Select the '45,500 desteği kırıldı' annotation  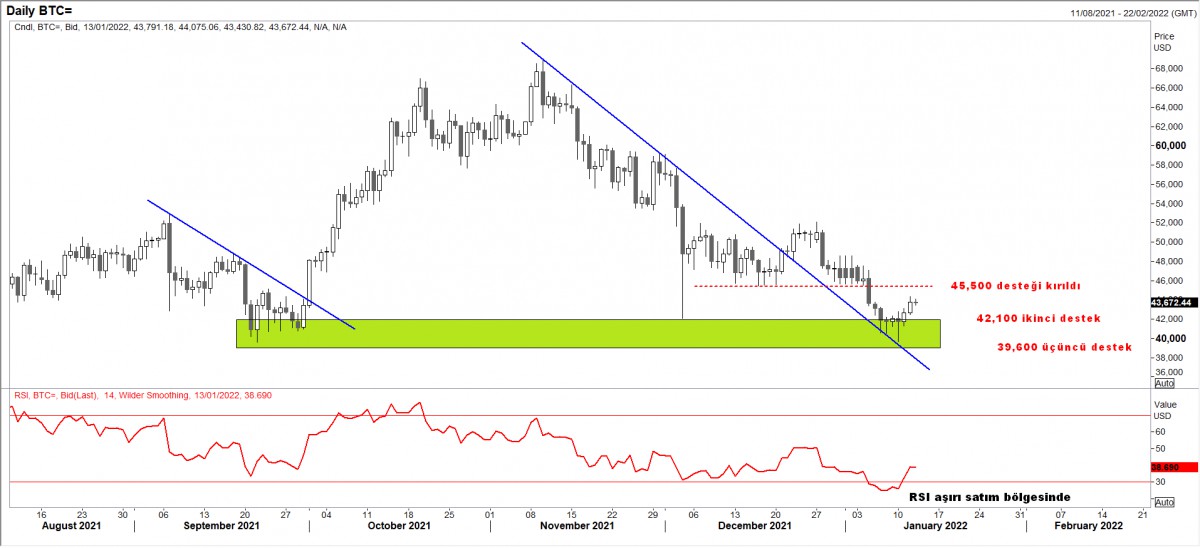pos(1016,286)
